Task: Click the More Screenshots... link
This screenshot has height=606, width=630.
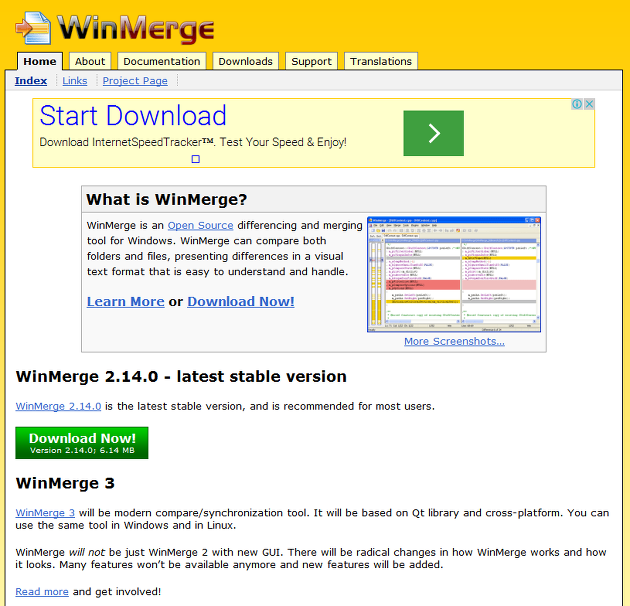Action: point(454,341)
